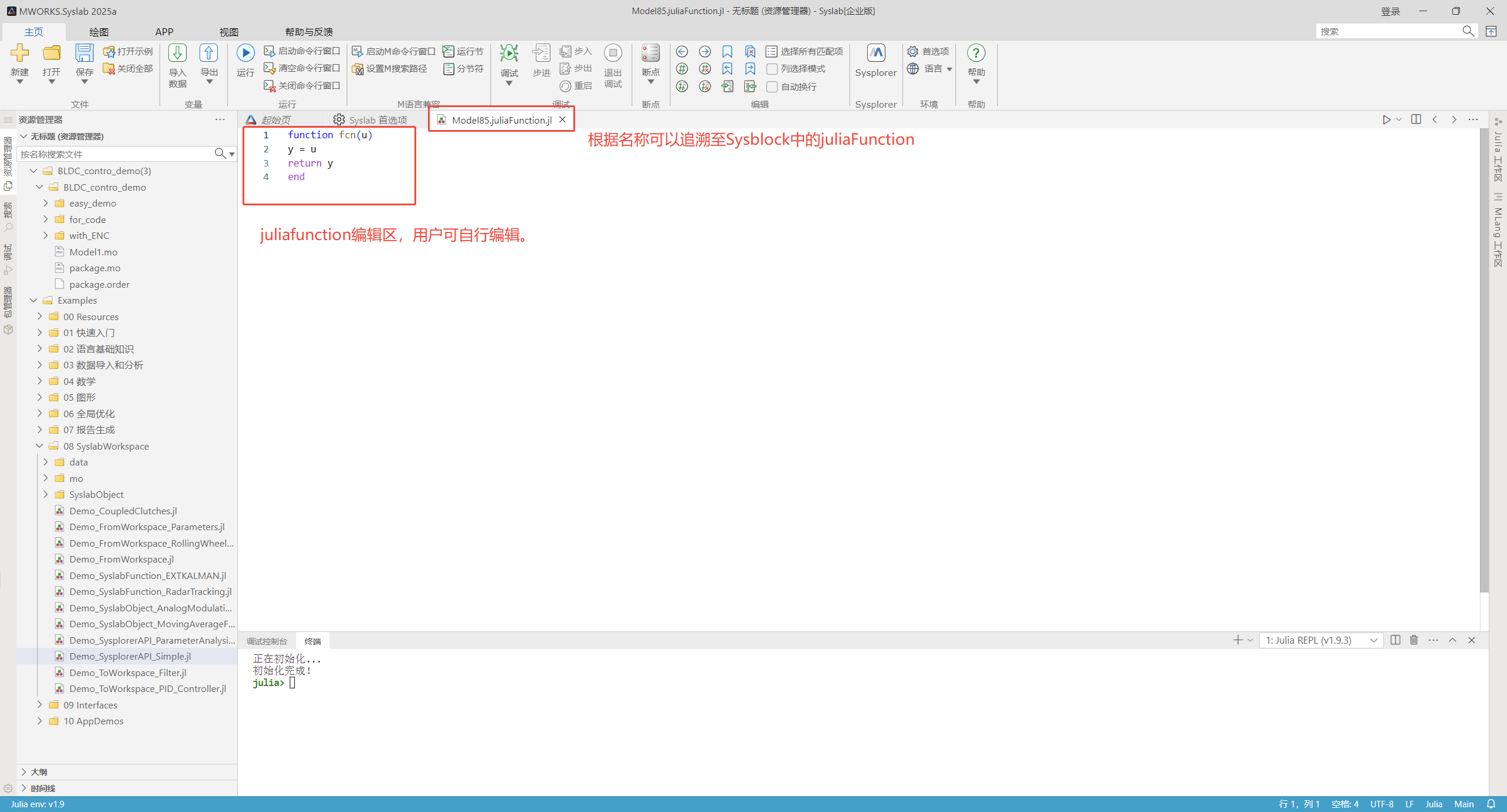Click 清空命令行窗口
This screenshot has width=1507, height=812.
coord(302,68)
